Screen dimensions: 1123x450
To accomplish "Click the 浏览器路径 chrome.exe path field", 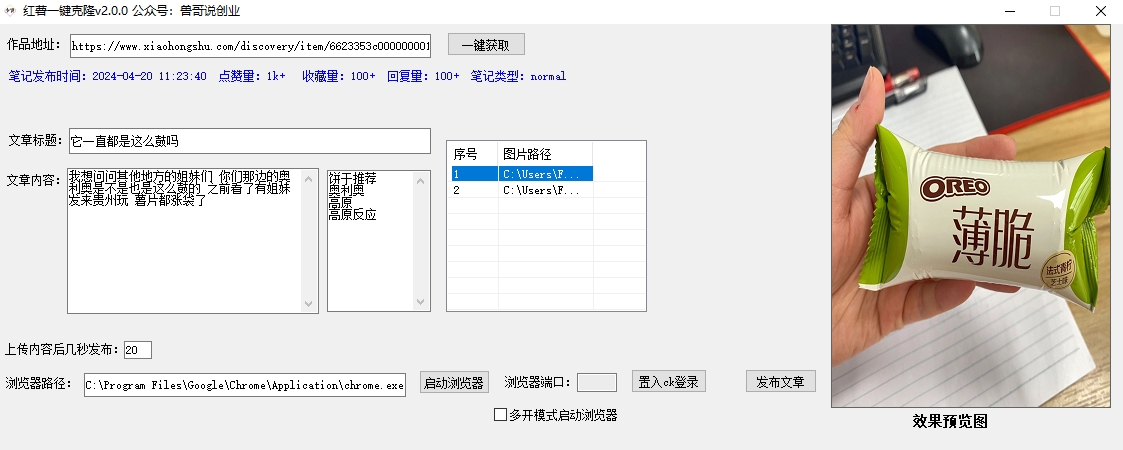I will [x=245, y=385].
